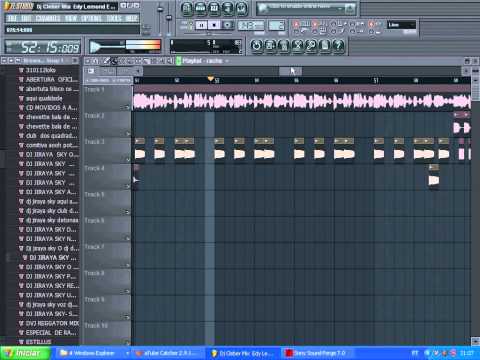Viewport: 480px width, 360px height.
Task: Open the pattern number selector
Action: pyautogui.click(x=277, y=25)
